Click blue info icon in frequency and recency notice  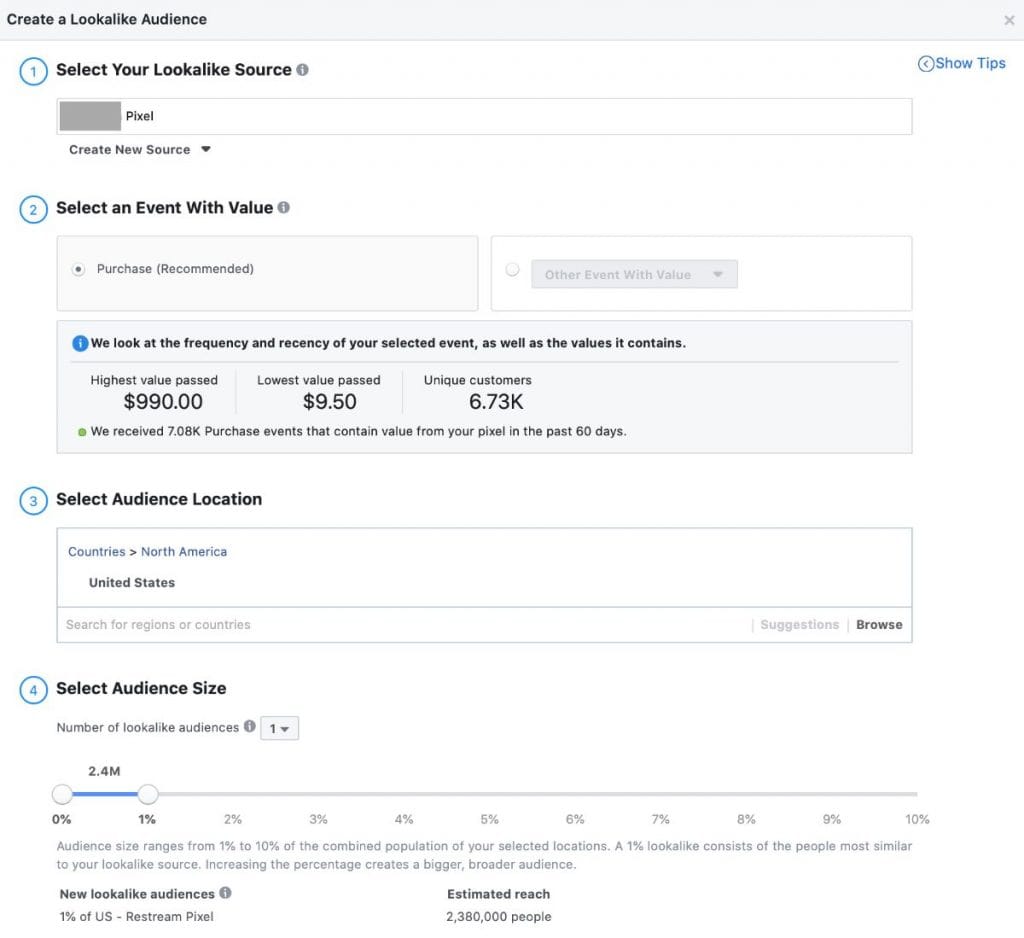coord(80,343)
